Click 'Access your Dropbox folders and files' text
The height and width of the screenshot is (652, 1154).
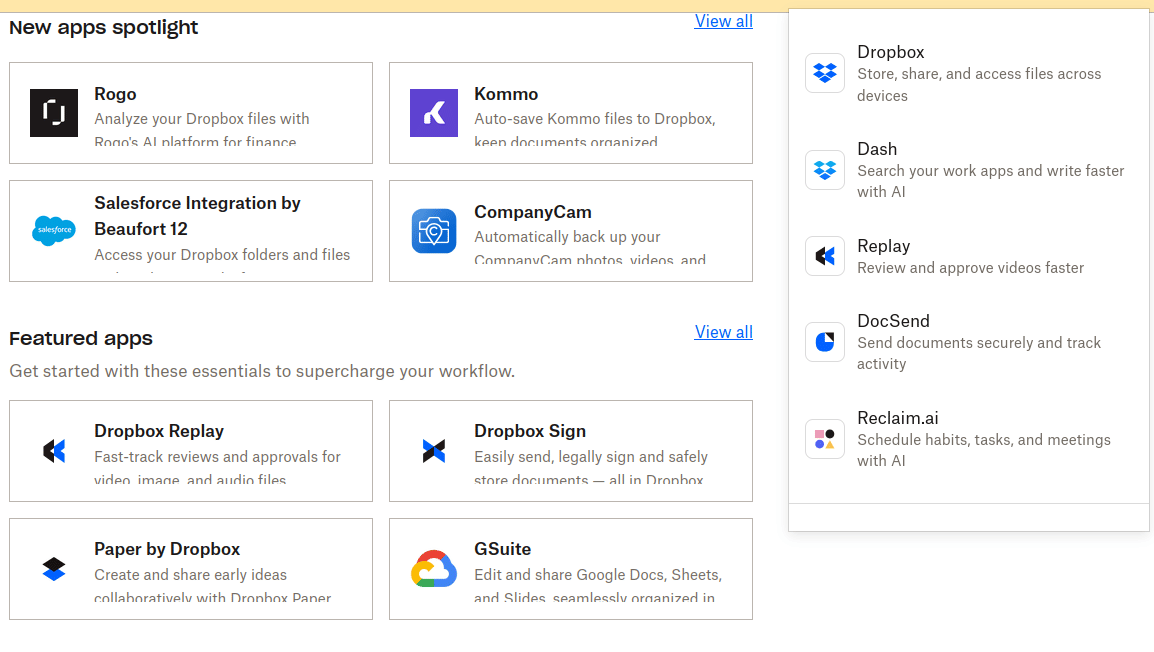pyautogui.click(x=222, y=255)
